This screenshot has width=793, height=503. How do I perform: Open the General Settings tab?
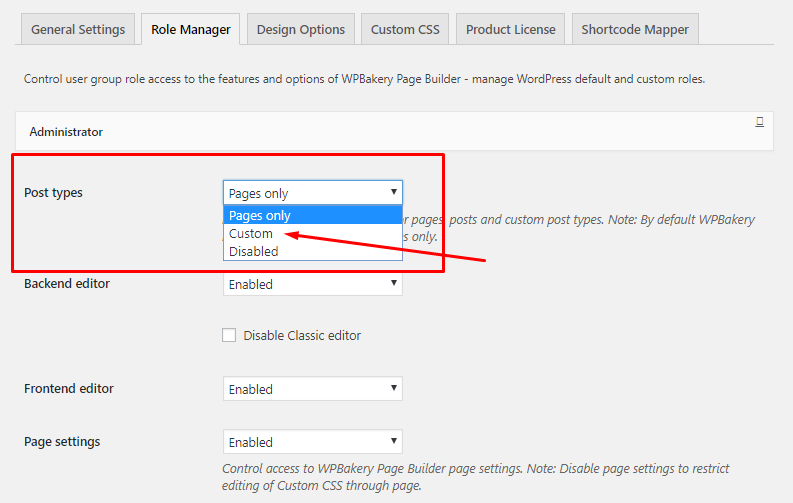[78, 29]
